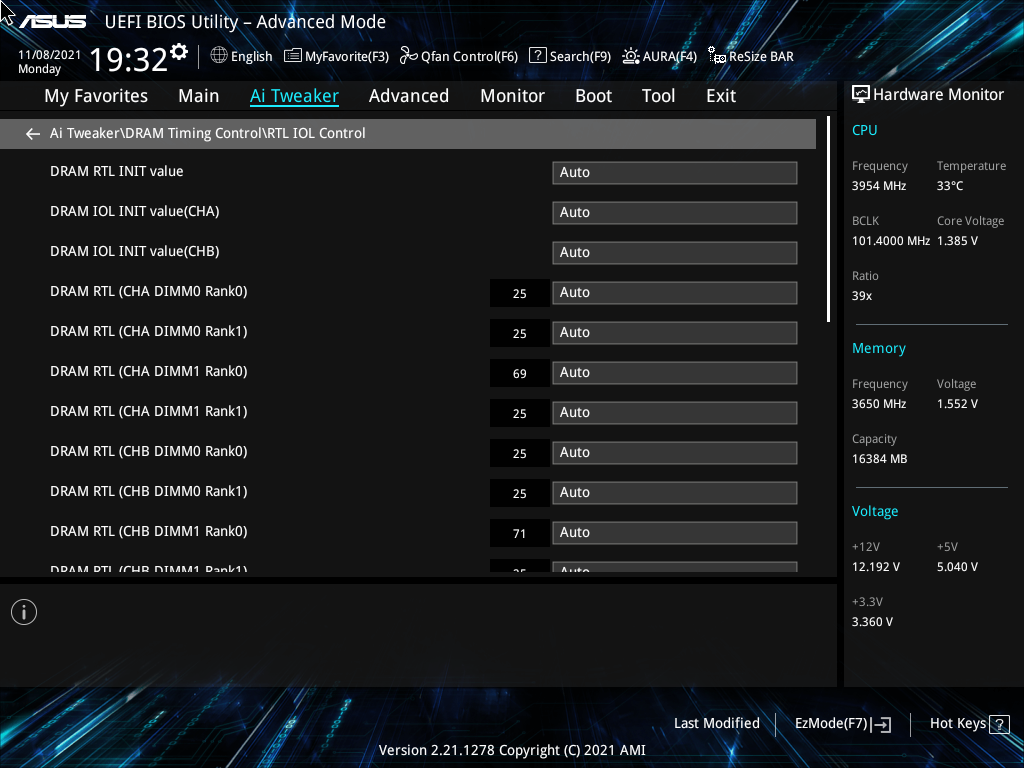Click the globe language icon
Image resolution: width=1024 pixels, height=768 pixels.
pyautogui.click(x=219, y=56)
